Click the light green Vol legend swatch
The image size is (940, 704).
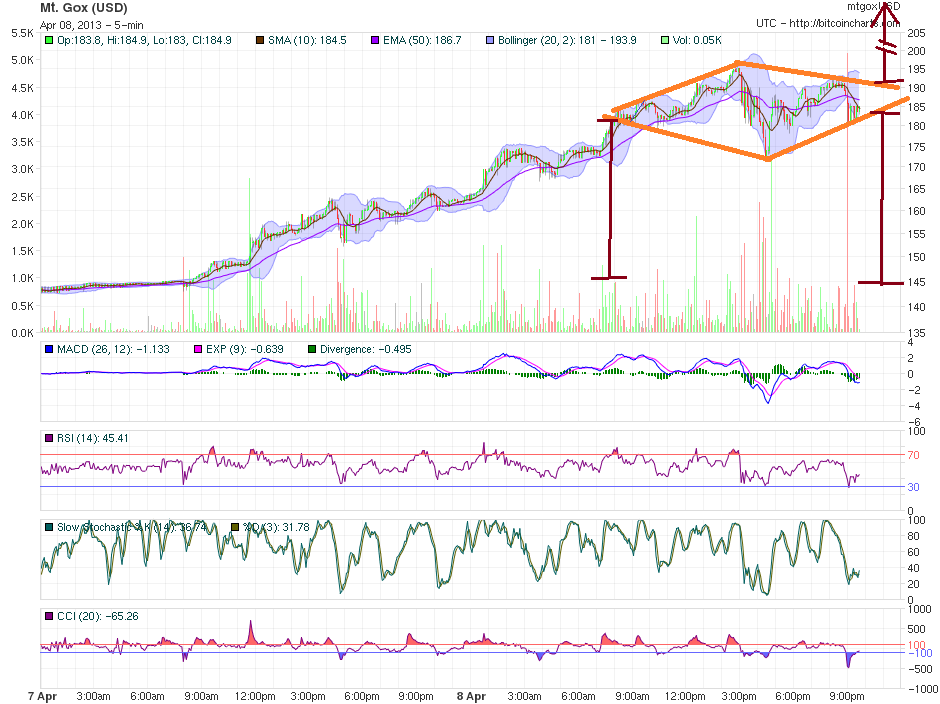click(x=665, y=41)
